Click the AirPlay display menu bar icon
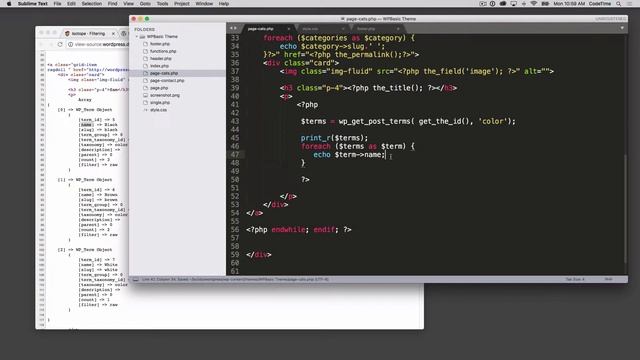This screenshot has height=360, width=640. 513,4
